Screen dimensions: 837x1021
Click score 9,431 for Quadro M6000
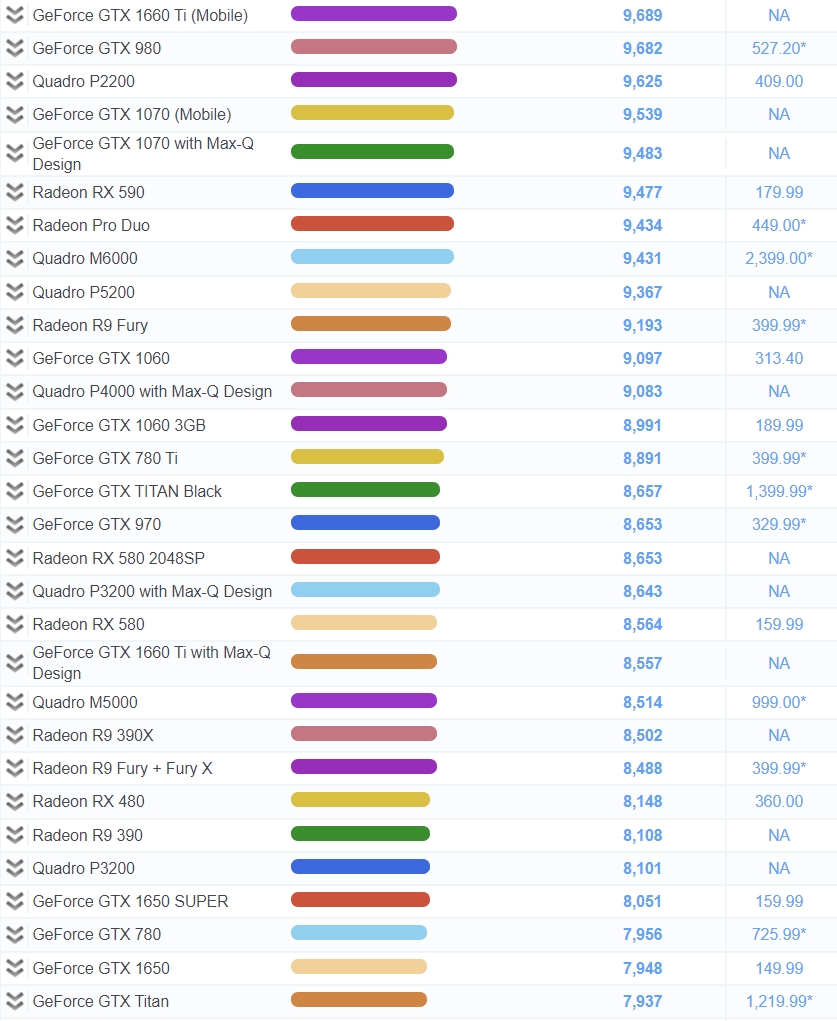pos(642,259)
